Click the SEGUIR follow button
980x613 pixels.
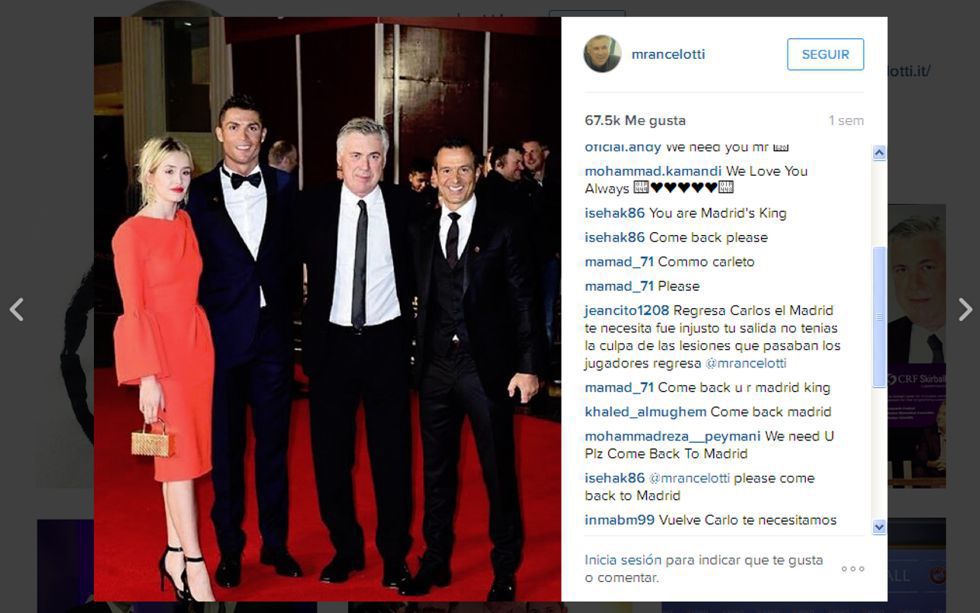tap(825, 54)
